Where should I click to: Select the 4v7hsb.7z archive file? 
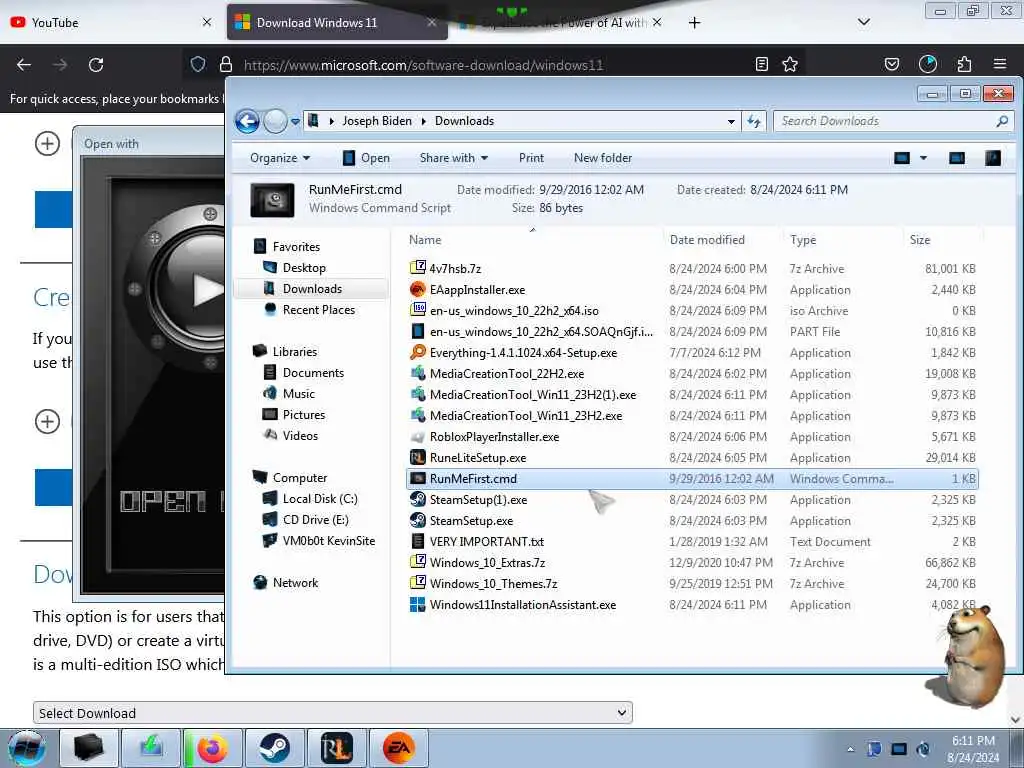[455, 268]
